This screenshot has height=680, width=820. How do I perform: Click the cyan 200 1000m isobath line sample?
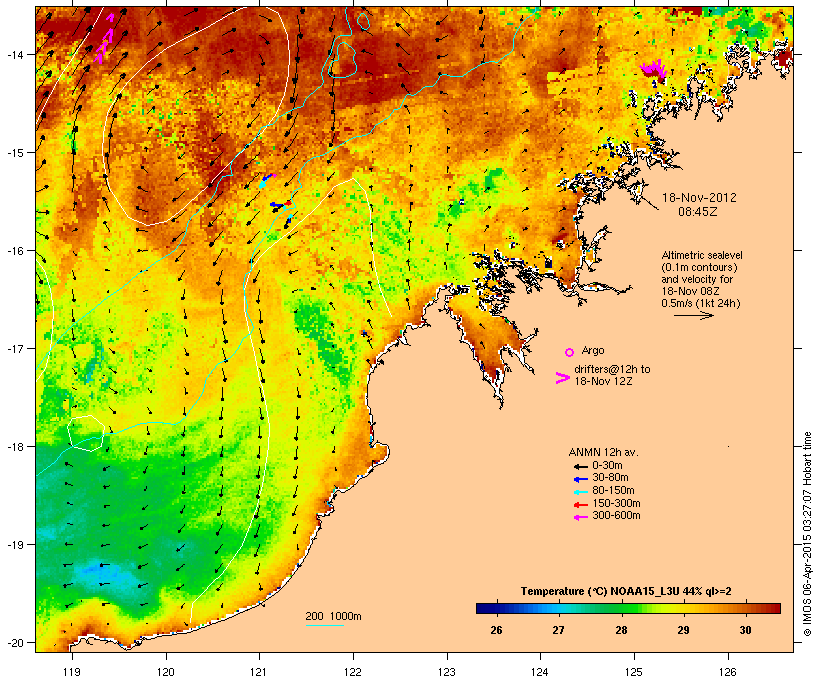324,626
